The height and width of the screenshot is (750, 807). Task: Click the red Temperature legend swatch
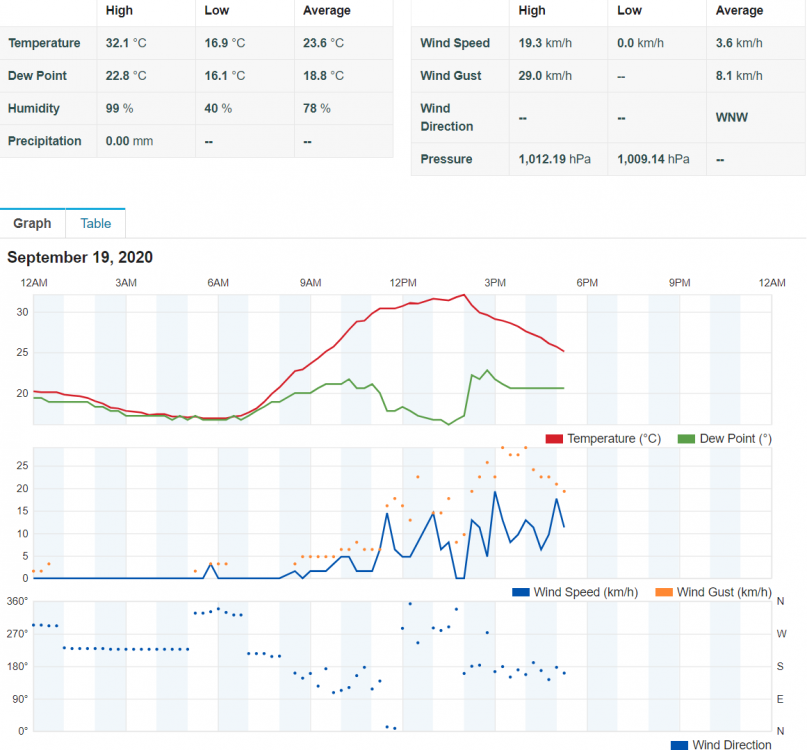click(x=554, y=439)
